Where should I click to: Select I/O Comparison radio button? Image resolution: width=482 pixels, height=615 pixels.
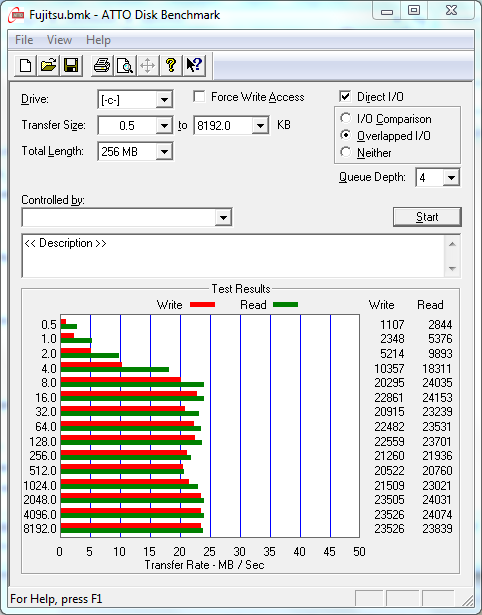[346, 118]
